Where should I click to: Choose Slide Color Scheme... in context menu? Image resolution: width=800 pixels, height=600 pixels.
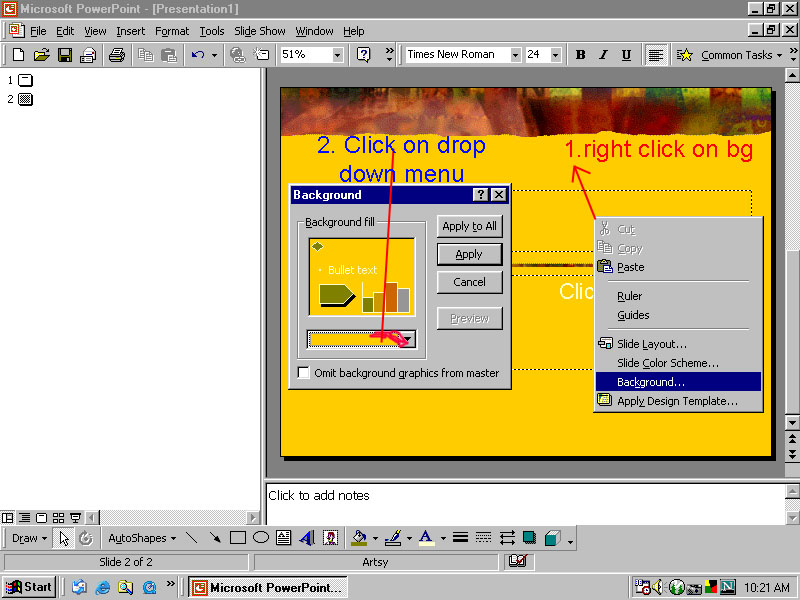click(678, 363)
